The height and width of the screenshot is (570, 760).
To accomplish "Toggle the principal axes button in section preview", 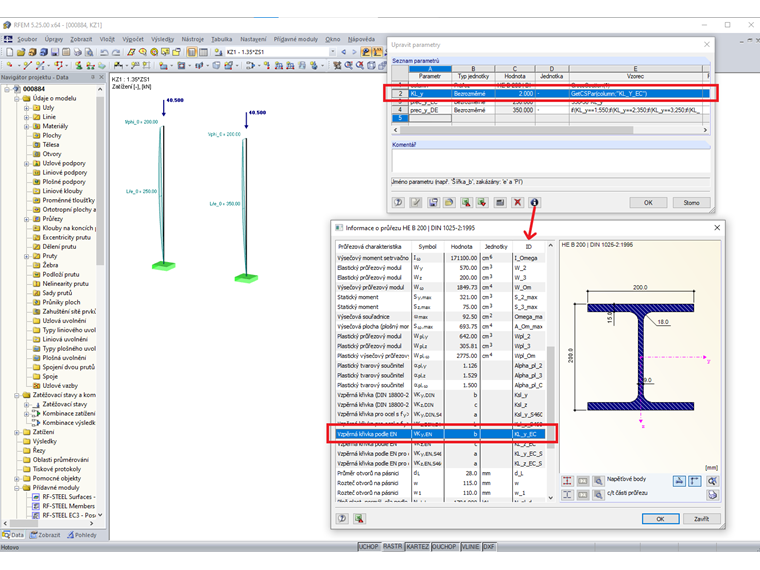I will [x=695, y=481].
